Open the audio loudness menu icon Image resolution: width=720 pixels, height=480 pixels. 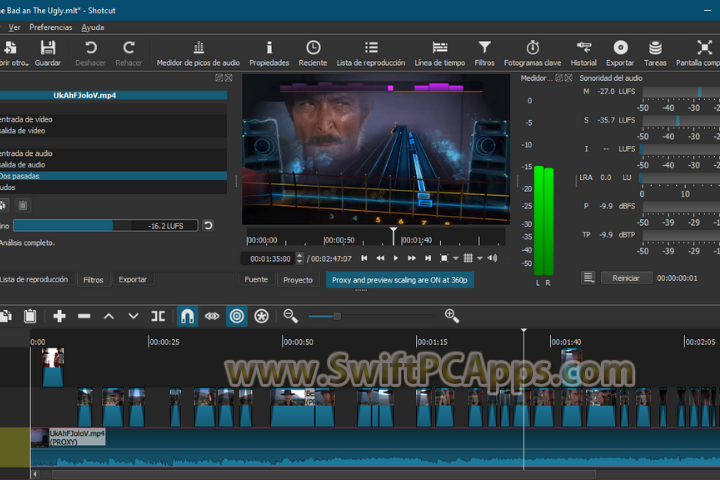tap(588, 278)
